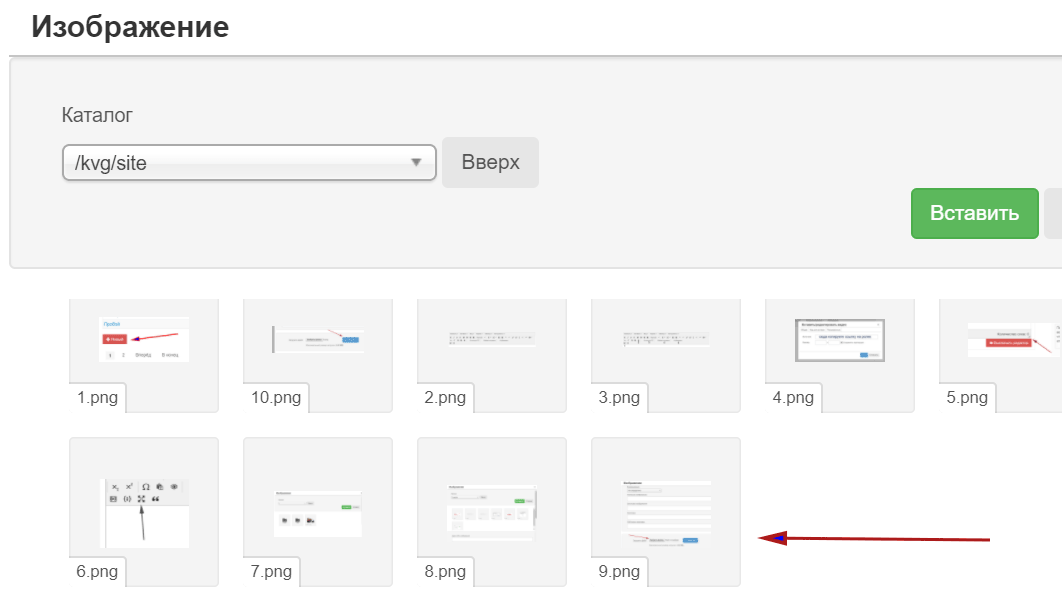Click the 4.png filename label
Viewport: 1062px width, 609px height.
coord(793,398)
